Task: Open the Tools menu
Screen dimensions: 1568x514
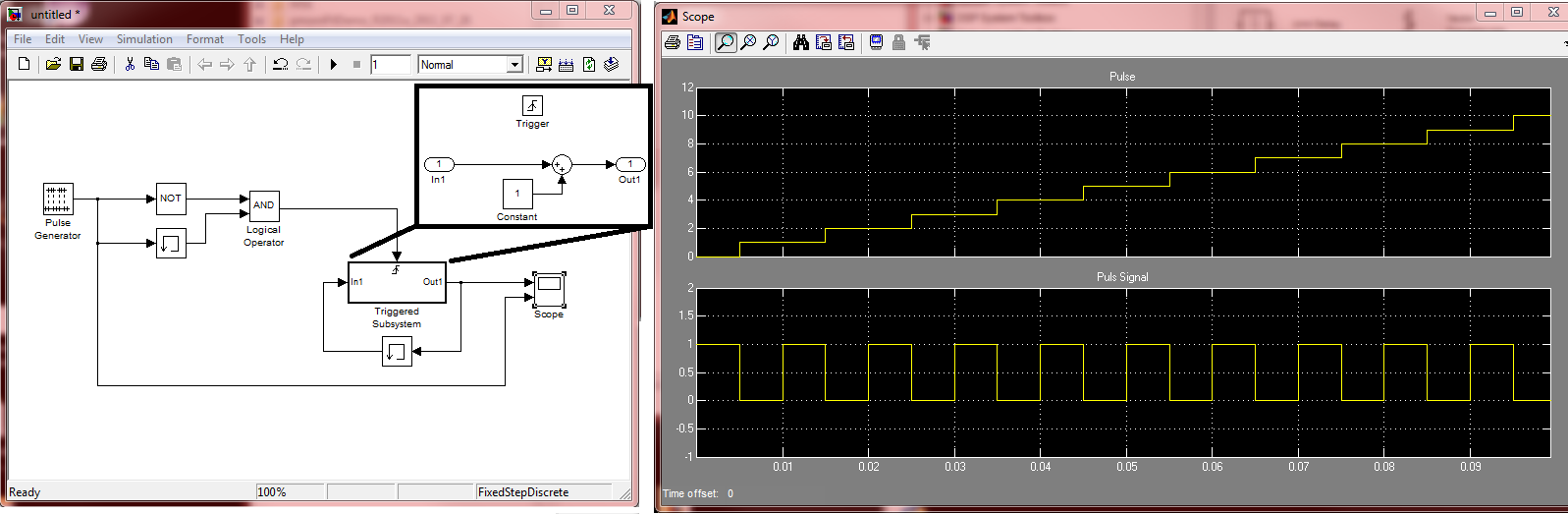Action: [251, 39]
